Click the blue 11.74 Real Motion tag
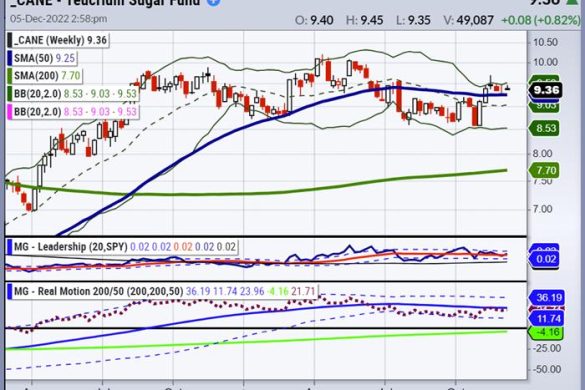The width and height of the screenshot is (585, 390). click(546, 319)
